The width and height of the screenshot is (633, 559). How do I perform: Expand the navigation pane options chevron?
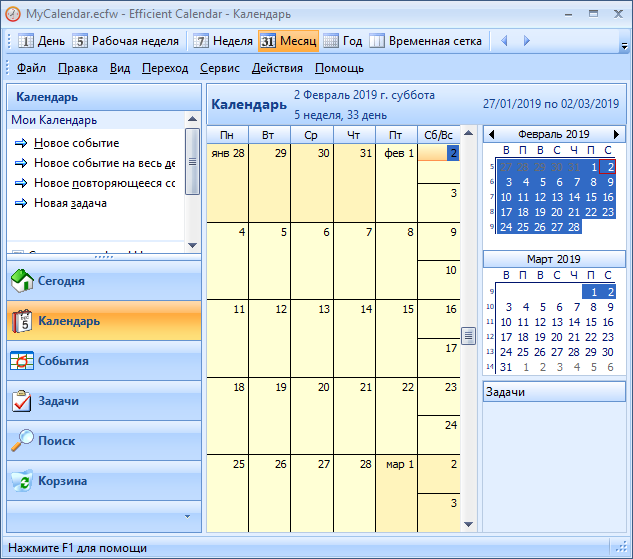coord(185,516)
